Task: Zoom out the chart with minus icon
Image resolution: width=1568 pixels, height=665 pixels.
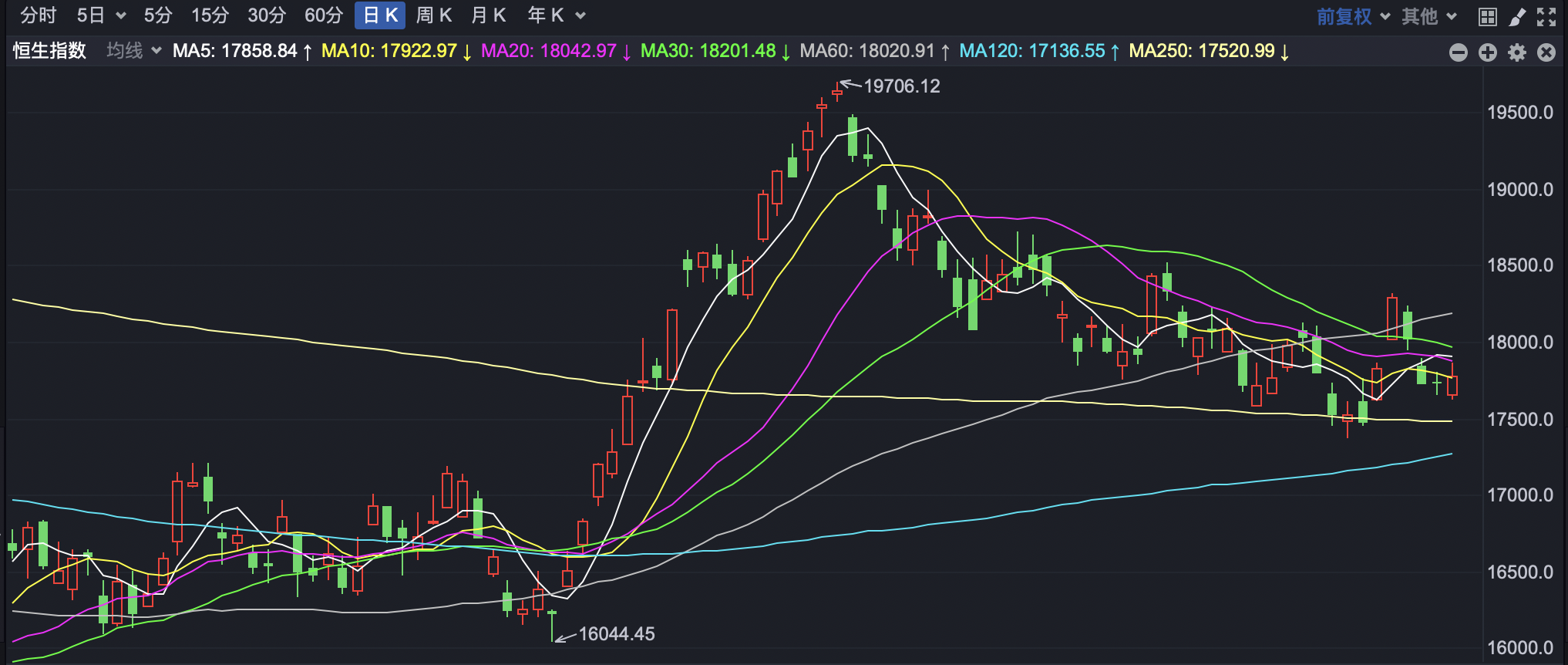Action: click(1459, 52)
